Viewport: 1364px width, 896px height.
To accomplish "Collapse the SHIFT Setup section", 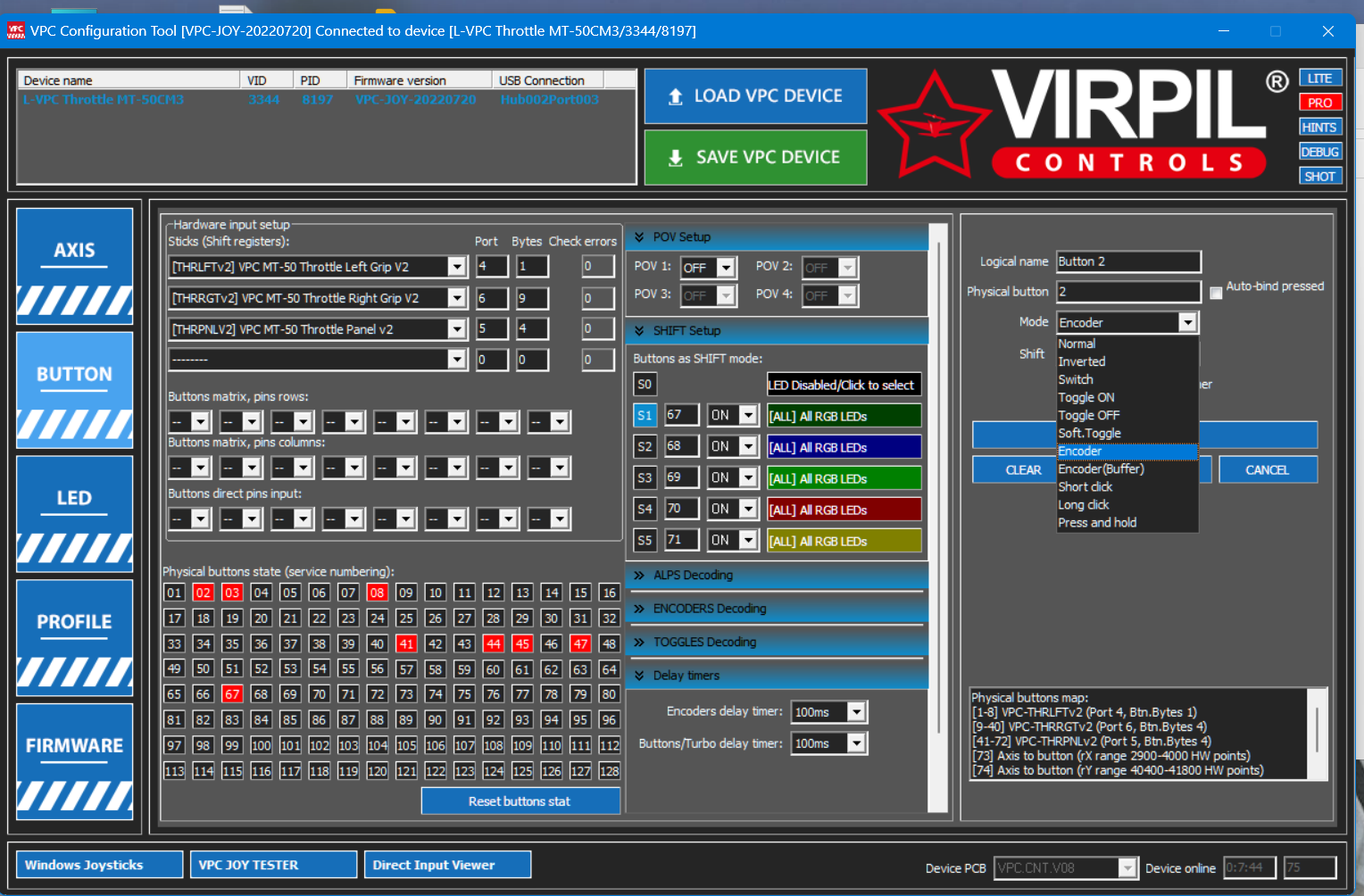I will [777, 330].
